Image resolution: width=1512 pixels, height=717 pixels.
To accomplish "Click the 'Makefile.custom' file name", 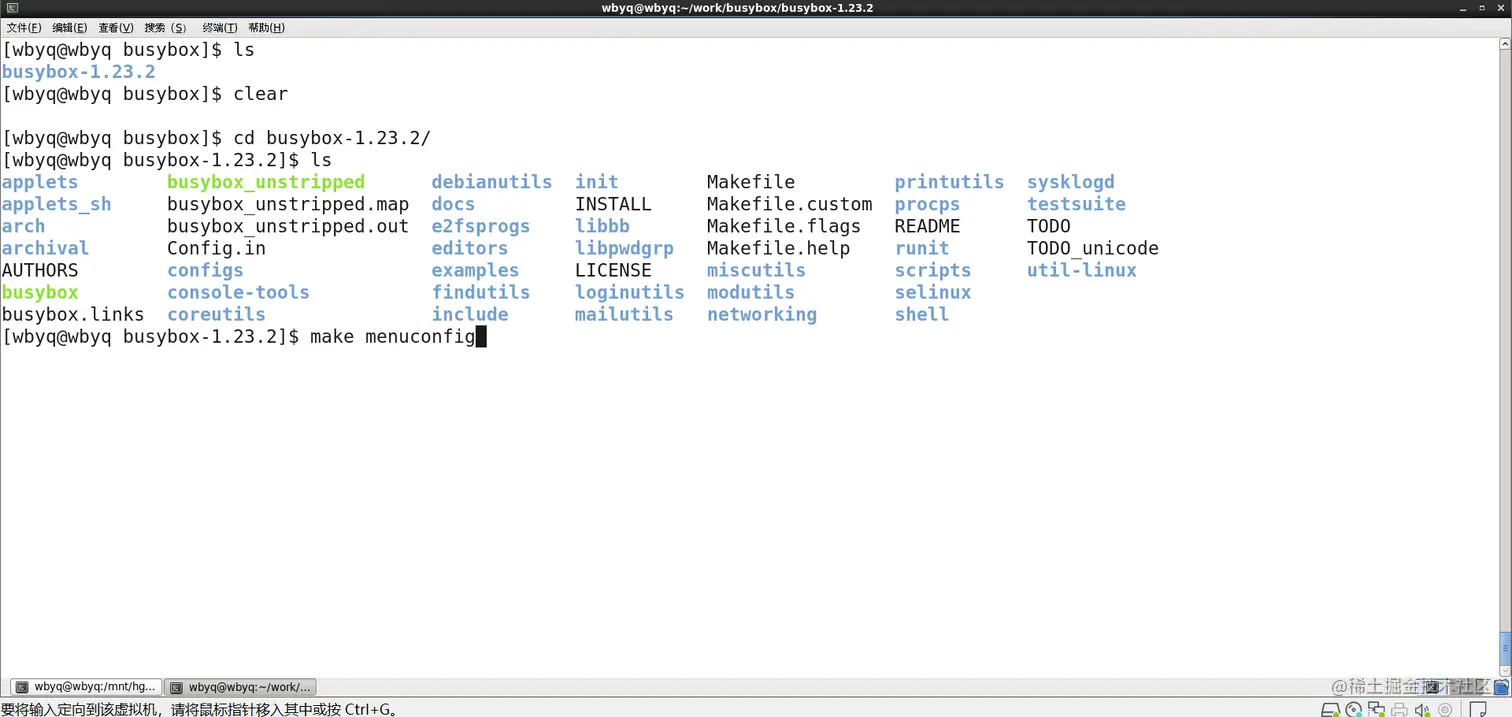I will pos(790,204).
